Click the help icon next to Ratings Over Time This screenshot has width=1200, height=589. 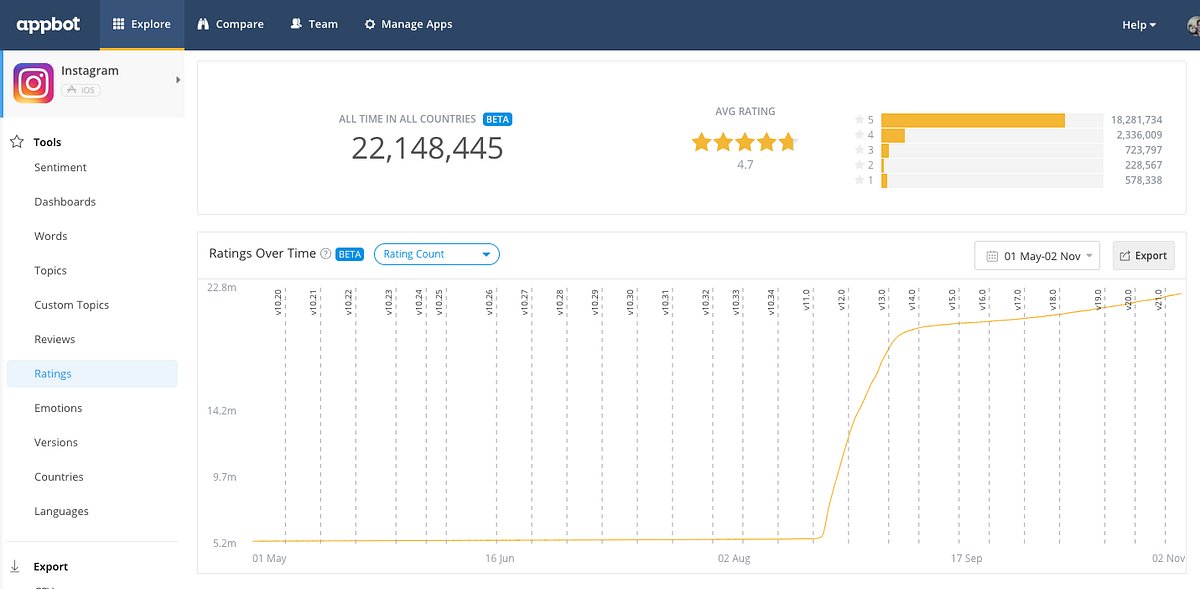coord(325,254)
